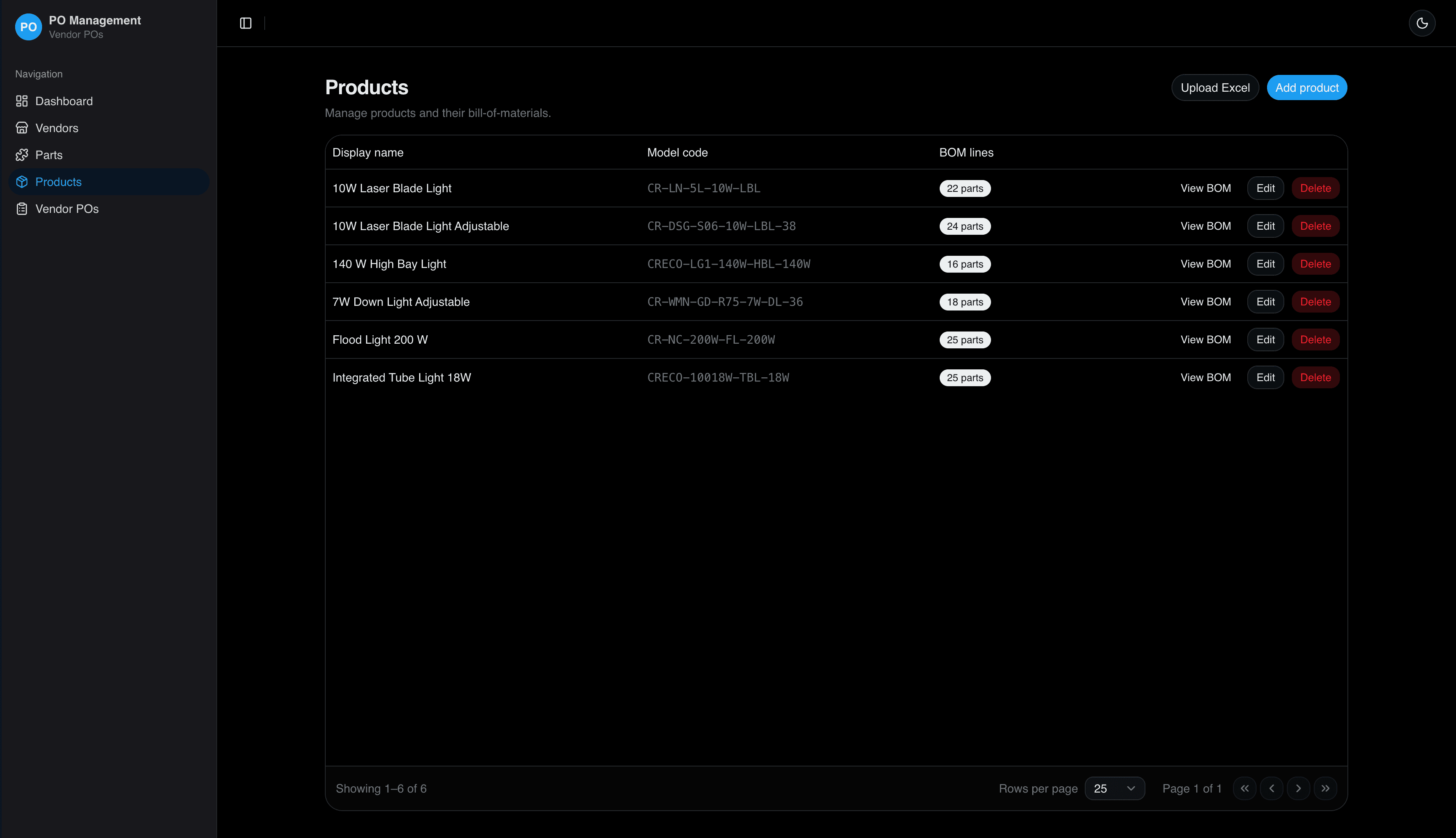The image size is (1456, 838).
Task: View BOM for 7W Down Light Adjustable
Action: point(1206,302)
